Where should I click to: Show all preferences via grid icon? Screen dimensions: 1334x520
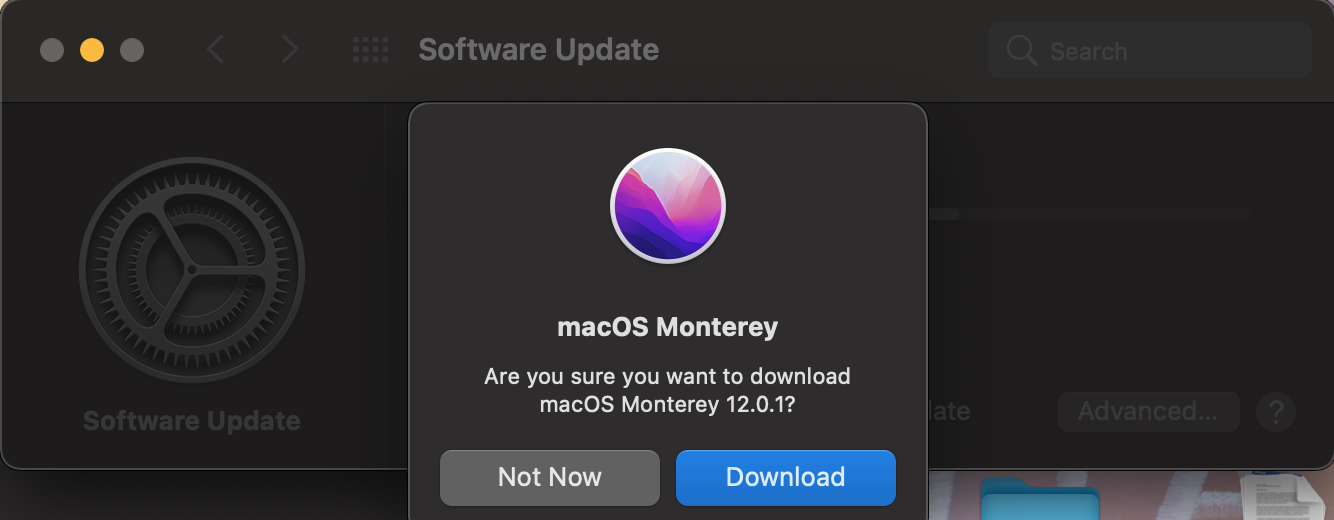coord(371,49)
